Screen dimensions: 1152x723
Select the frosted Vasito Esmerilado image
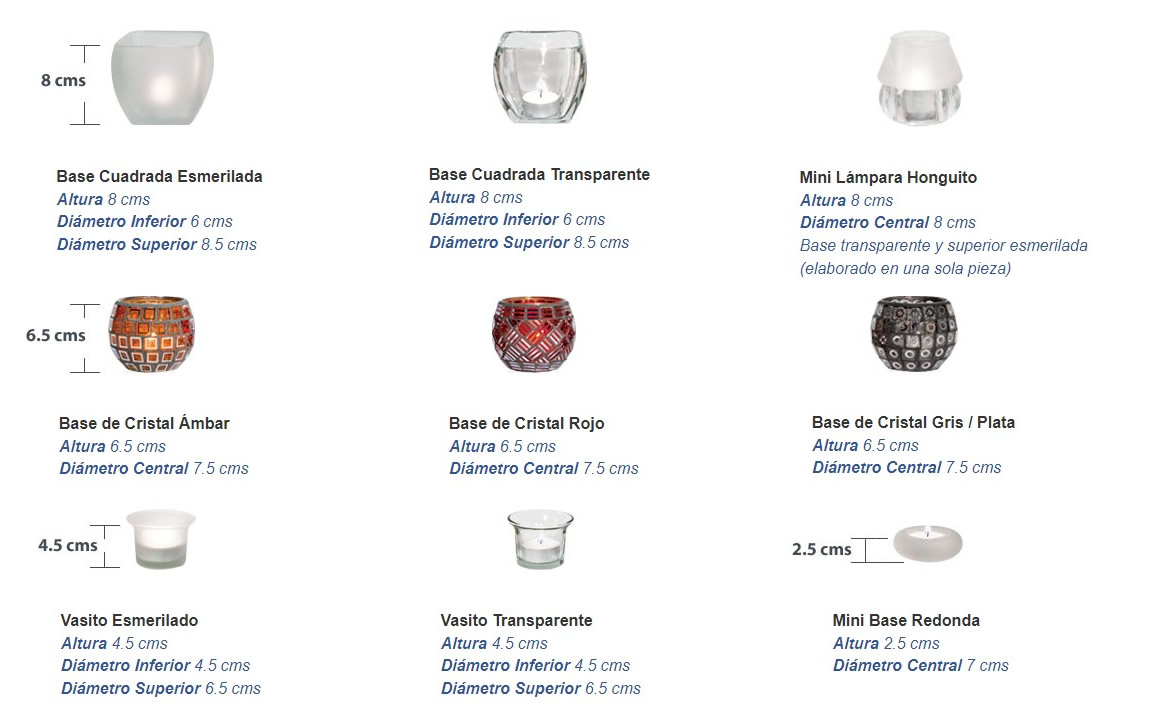[160, 539]
